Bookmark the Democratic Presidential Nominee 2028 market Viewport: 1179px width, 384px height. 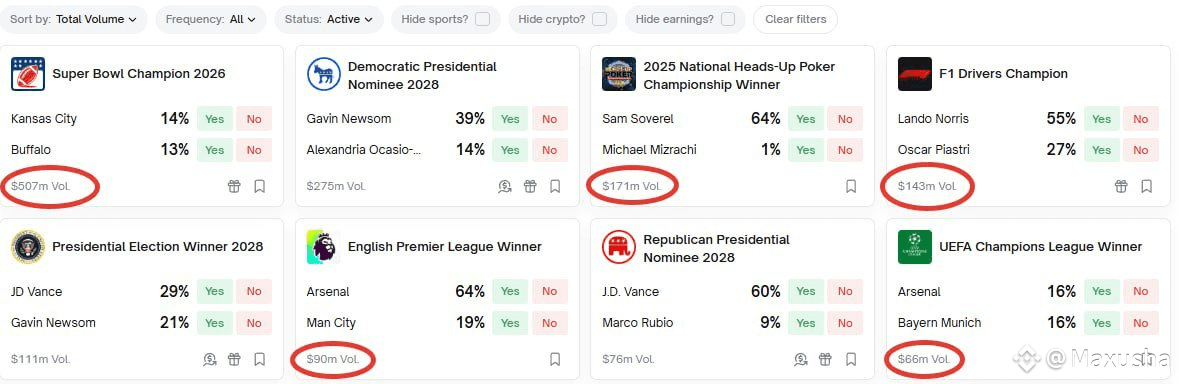(x=555, y=186)
